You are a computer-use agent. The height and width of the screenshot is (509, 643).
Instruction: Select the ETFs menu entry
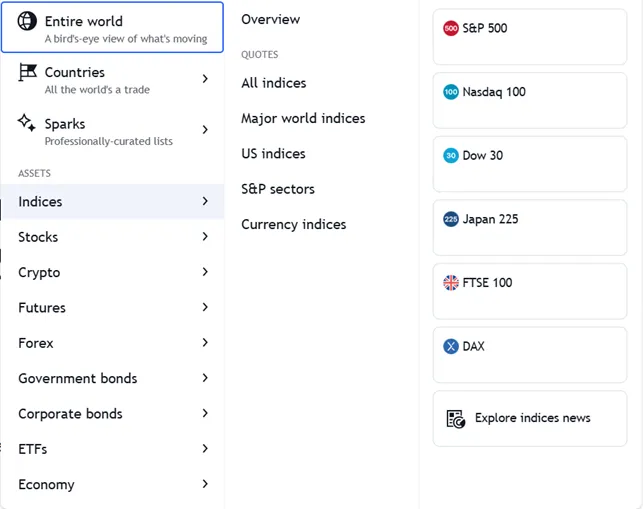[32, 449]
